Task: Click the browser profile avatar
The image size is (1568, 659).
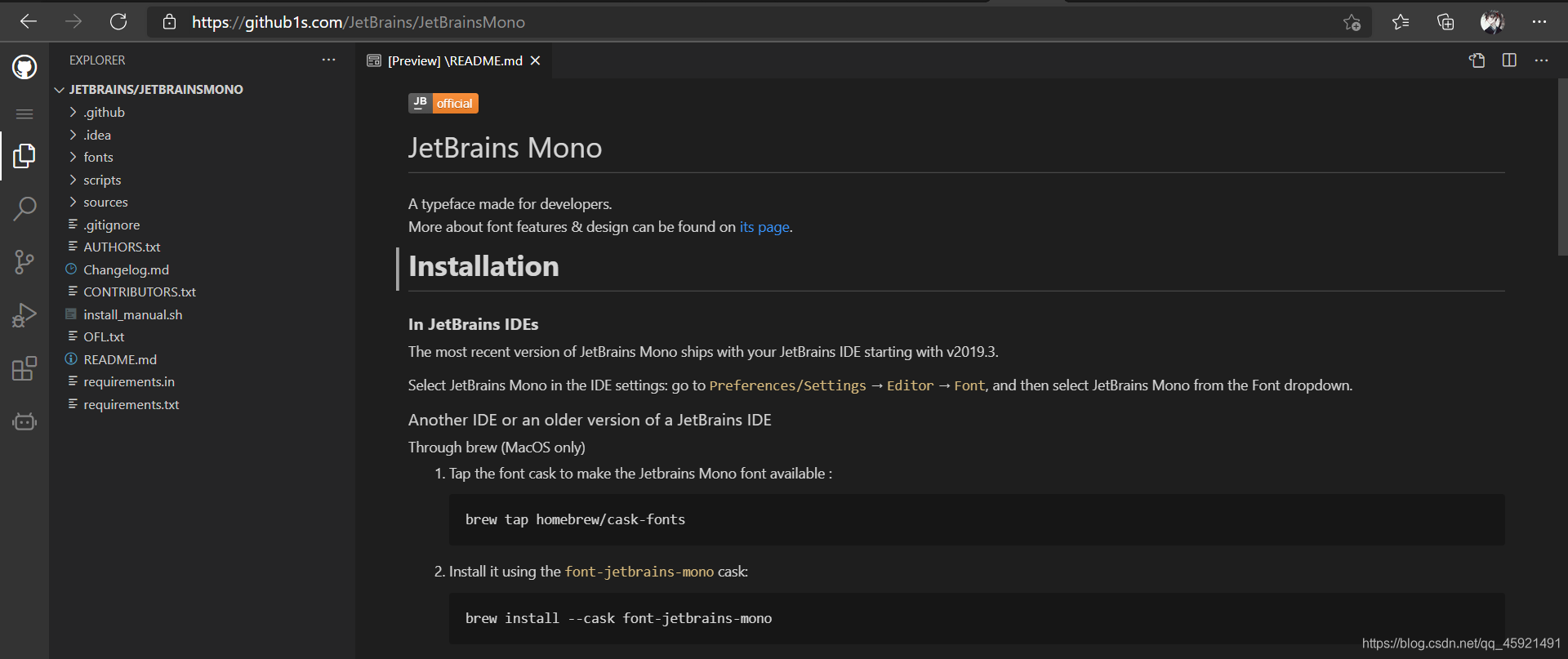Action: [x=1492, y=22]
